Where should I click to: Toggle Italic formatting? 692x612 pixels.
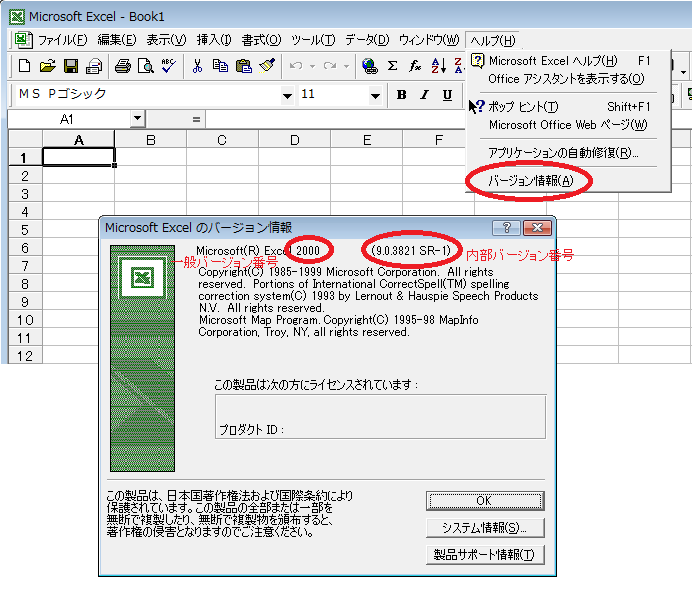425,95
